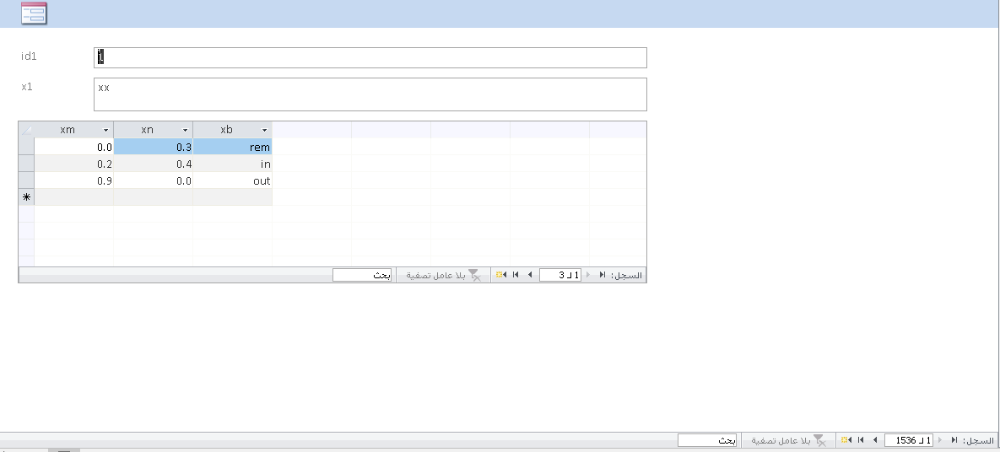
Task: Click subform record number box '1 of 3'
Action: 560,275
